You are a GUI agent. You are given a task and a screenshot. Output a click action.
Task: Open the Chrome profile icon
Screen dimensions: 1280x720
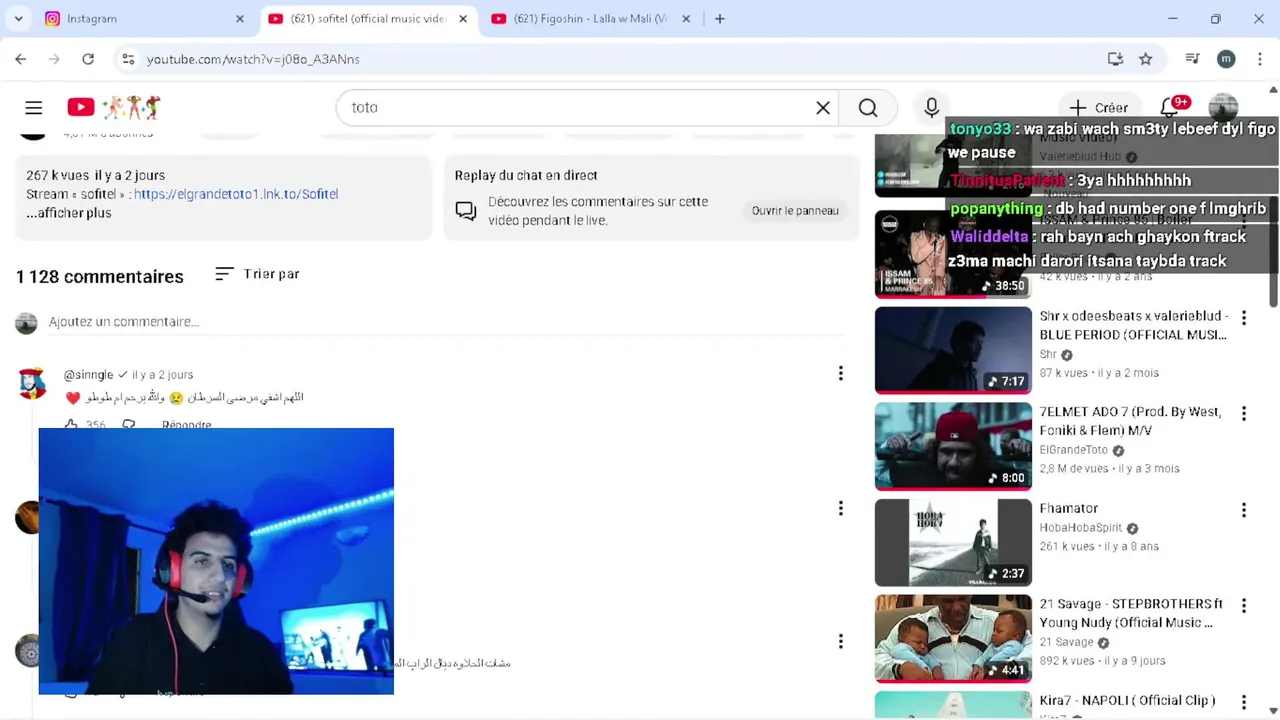coord(1226,59)
